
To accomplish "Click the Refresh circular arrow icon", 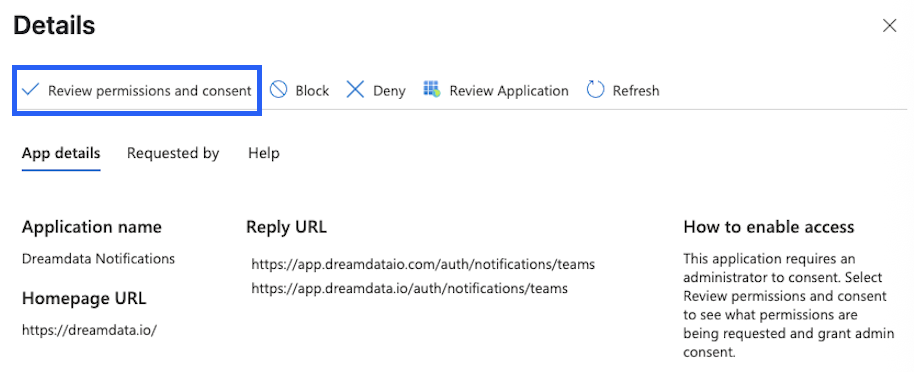I will tap(595, 90).
